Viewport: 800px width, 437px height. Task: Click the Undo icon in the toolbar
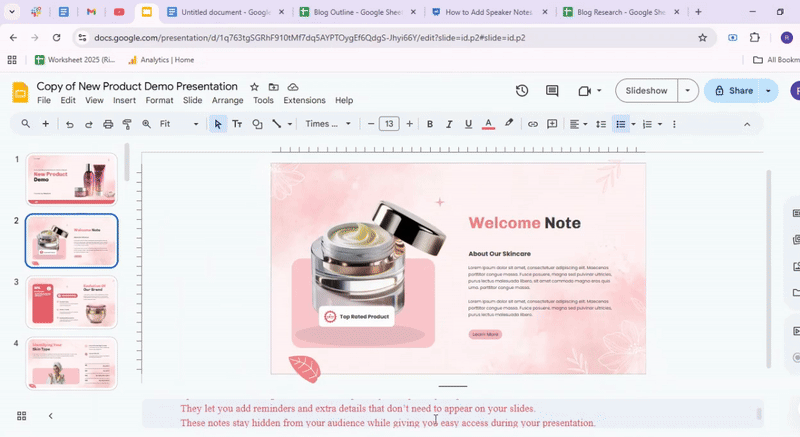[x=69, y=124]
